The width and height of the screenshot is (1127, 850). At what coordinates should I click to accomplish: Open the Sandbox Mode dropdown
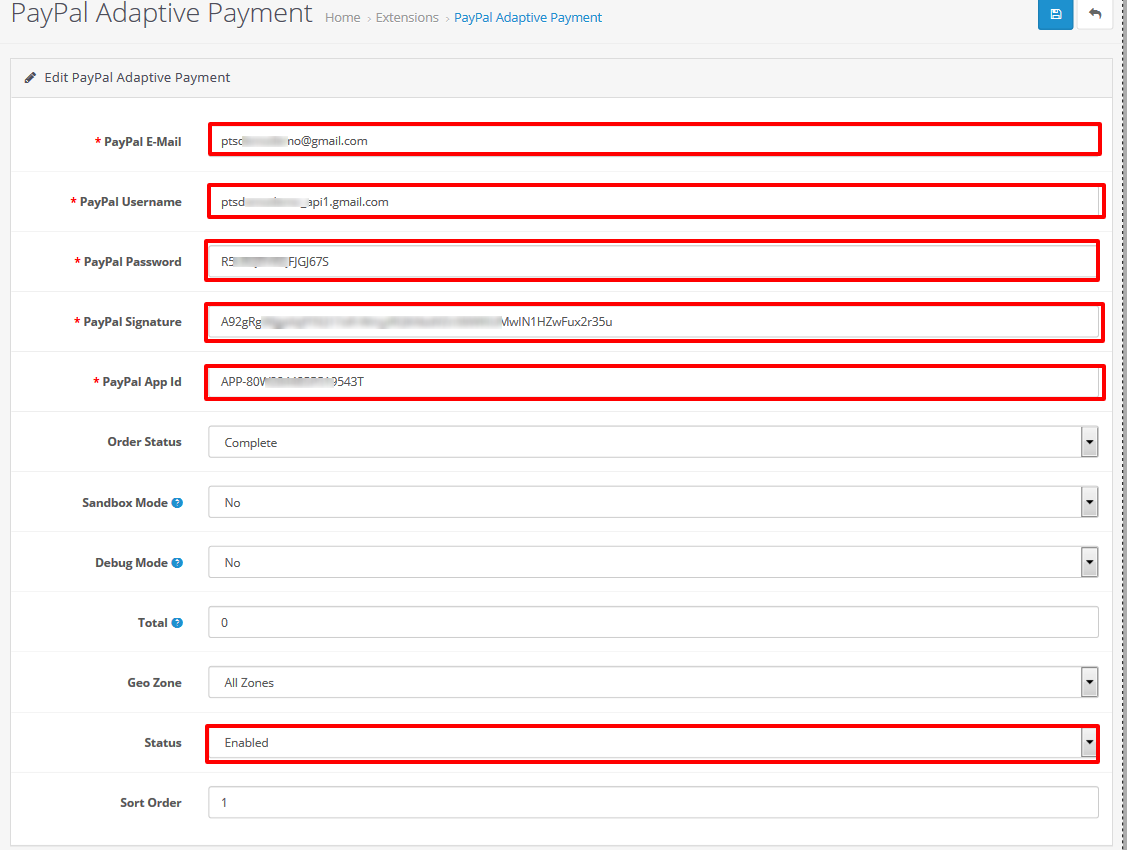[653, 502]
